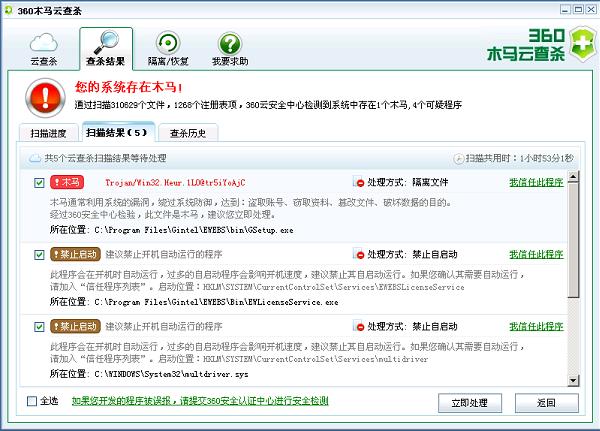Click the Trojan/Win32.Heur threat name
600x431 pixels.
[175, 183]
